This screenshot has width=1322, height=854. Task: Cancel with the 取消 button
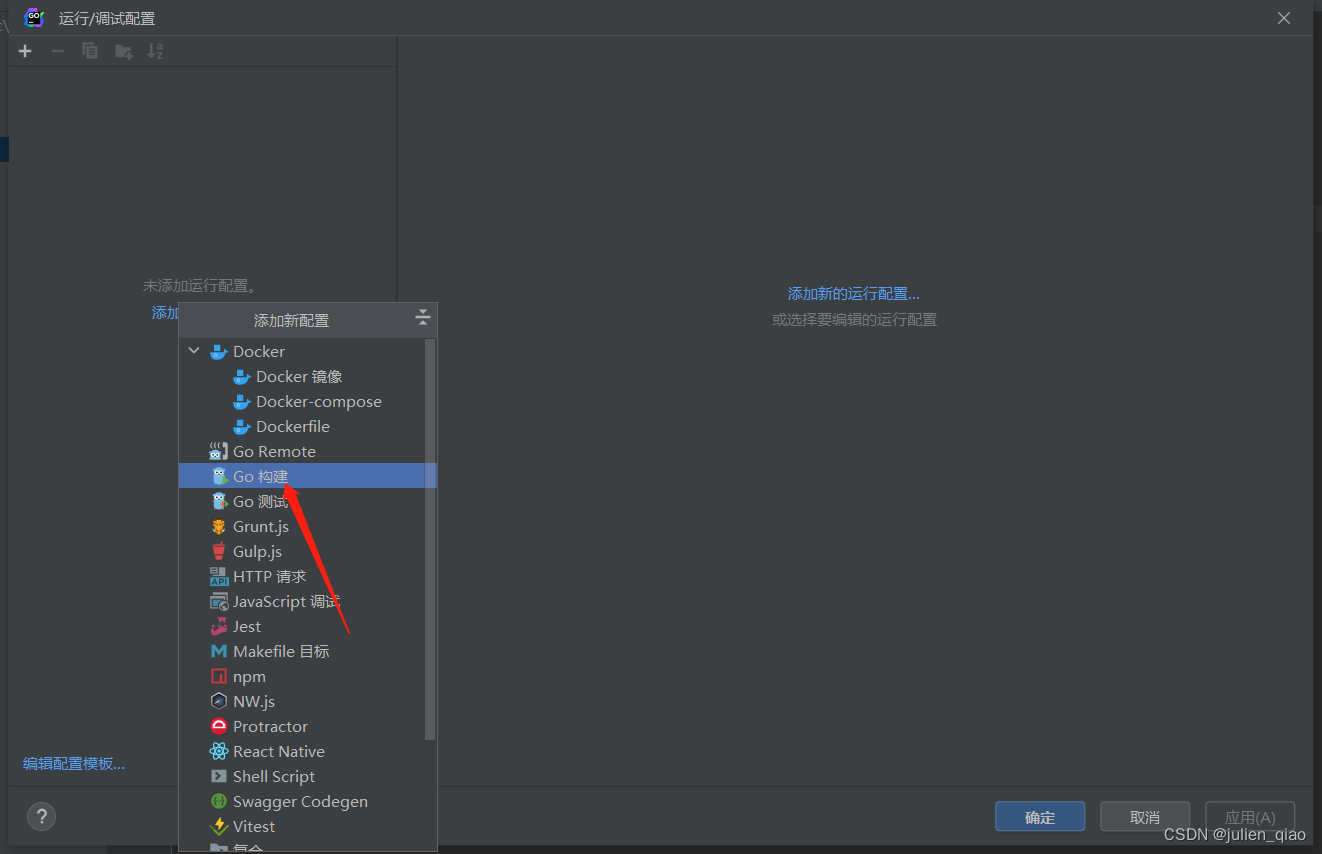pyautogui.click(x=1145, y=817)
